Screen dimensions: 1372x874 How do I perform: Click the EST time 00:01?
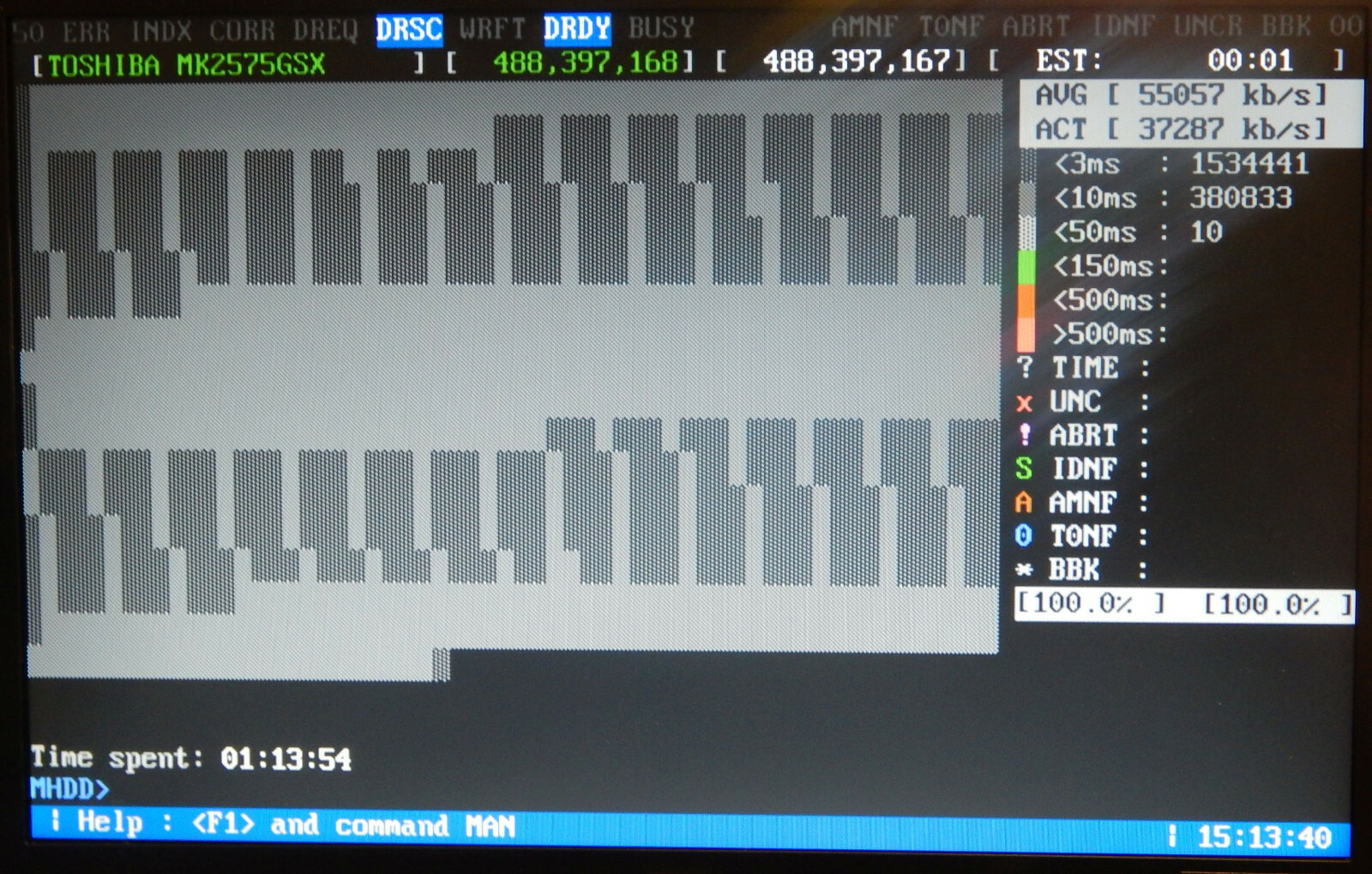coord(1249,60)
